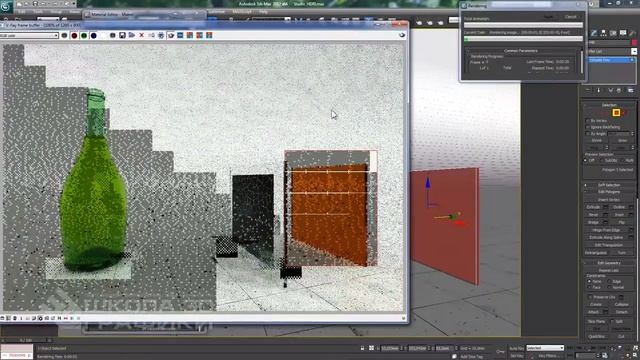The width and height of the screenshot is (640, 360).
Task: Open the Help menu in 3ds Max
Action: tap(263, 12)
